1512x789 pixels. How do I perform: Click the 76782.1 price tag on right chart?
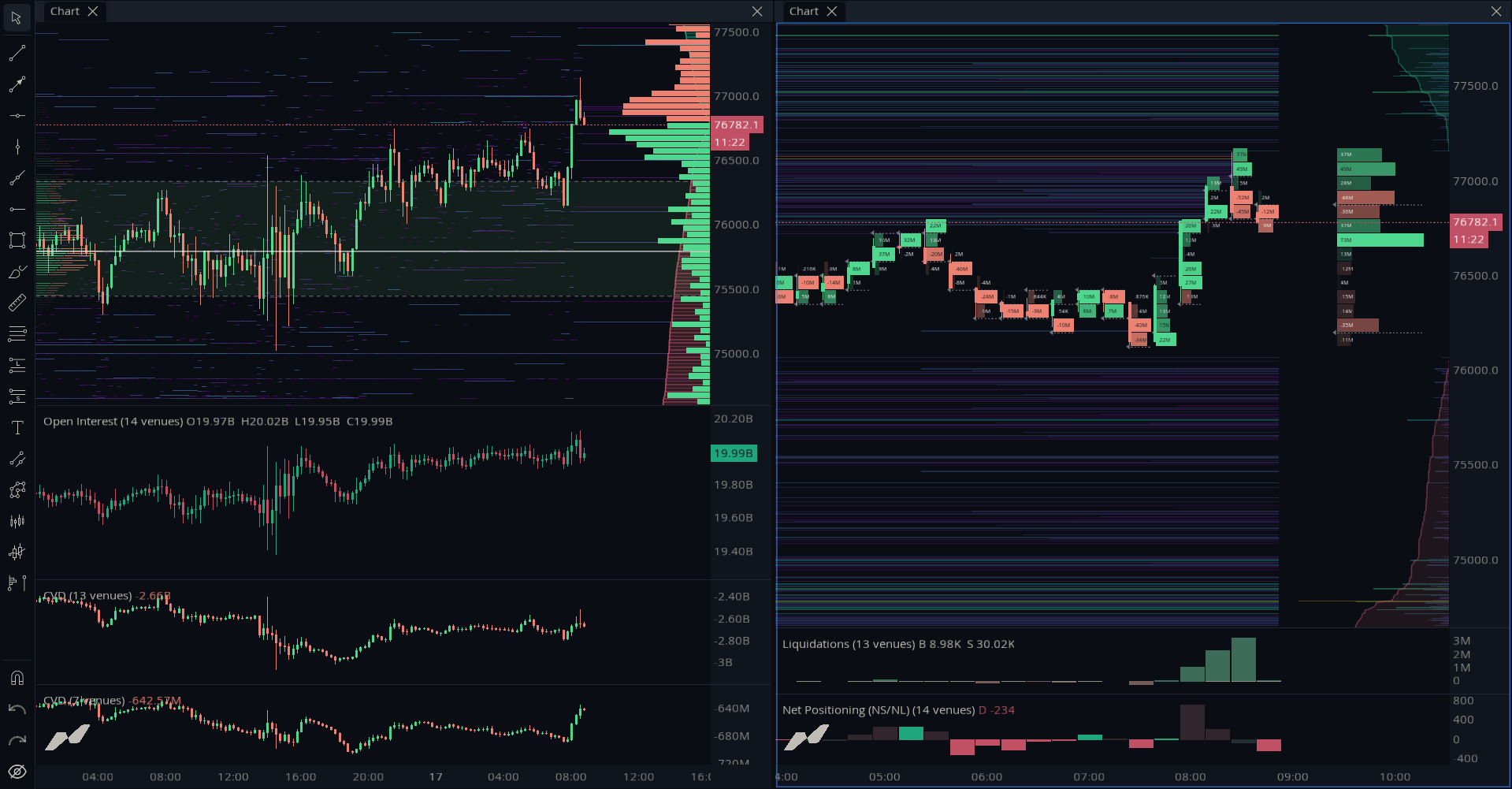point(1475,222)
